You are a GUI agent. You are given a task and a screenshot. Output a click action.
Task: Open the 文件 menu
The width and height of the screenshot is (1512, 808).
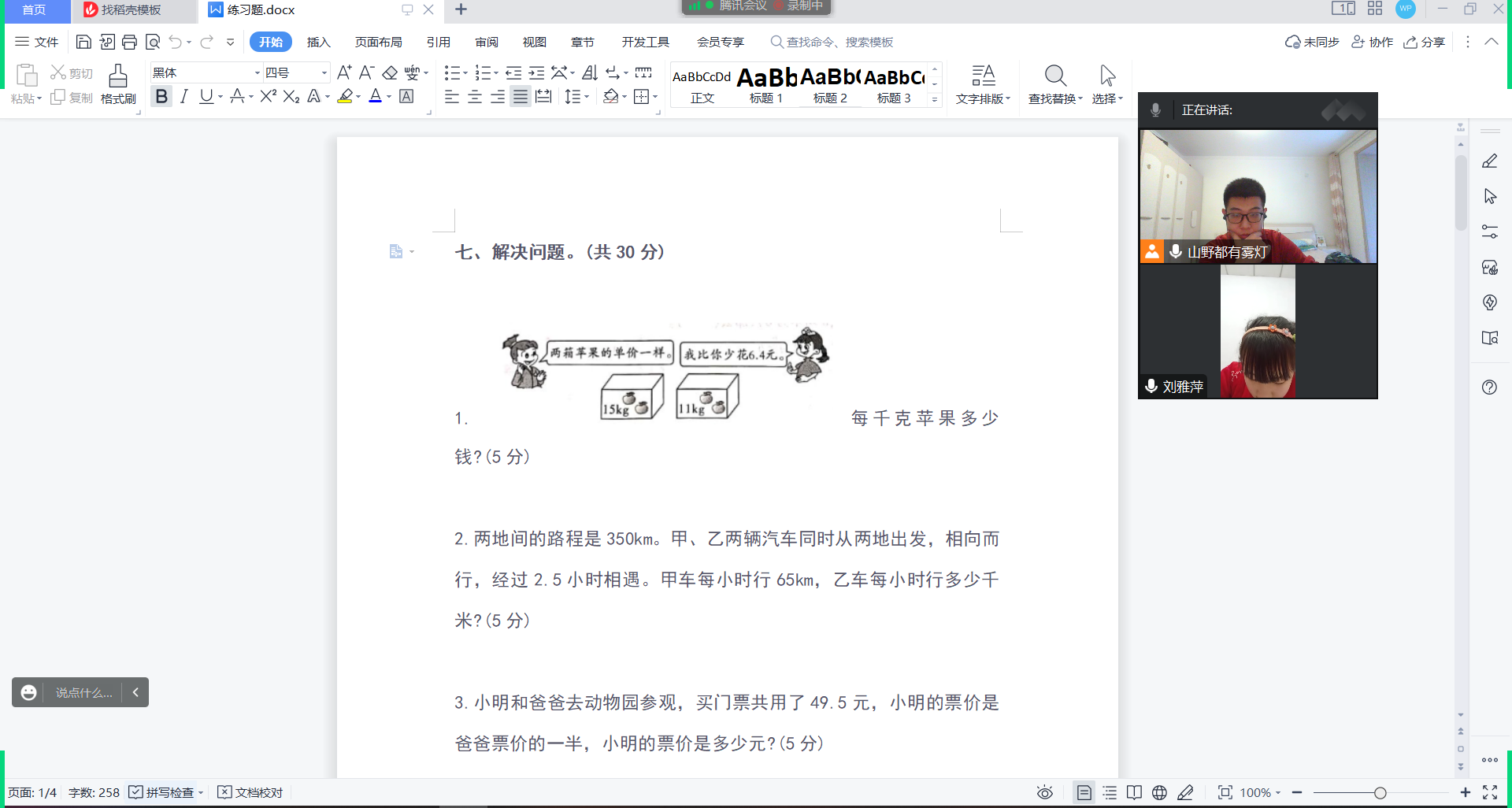click(37, 42)
